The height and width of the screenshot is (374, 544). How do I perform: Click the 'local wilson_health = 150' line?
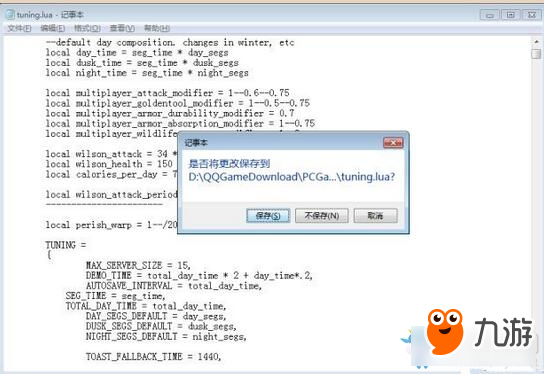tap(110, 164)
